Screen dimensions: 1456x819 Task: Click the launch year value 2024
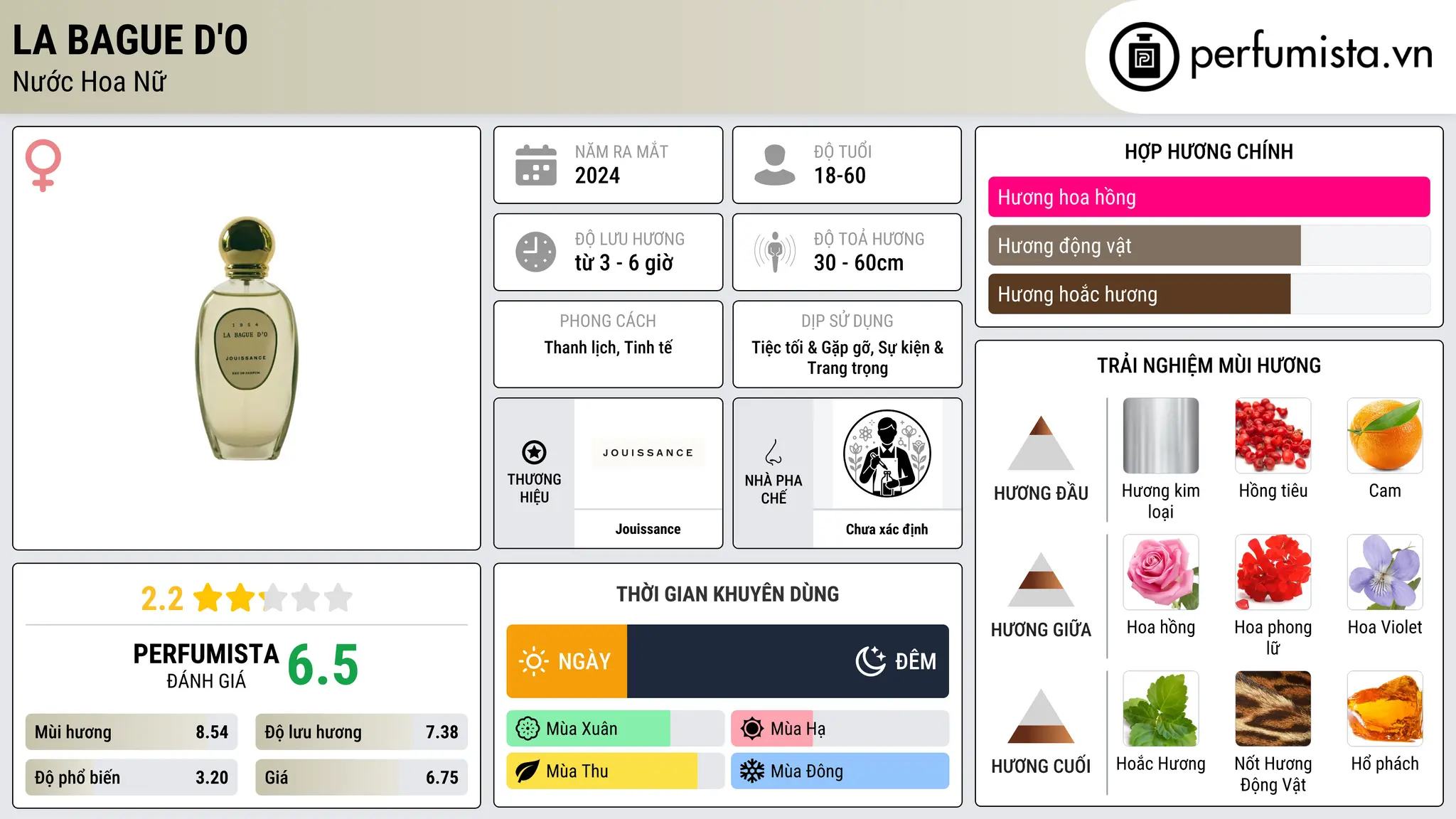[x=597, y=176]
